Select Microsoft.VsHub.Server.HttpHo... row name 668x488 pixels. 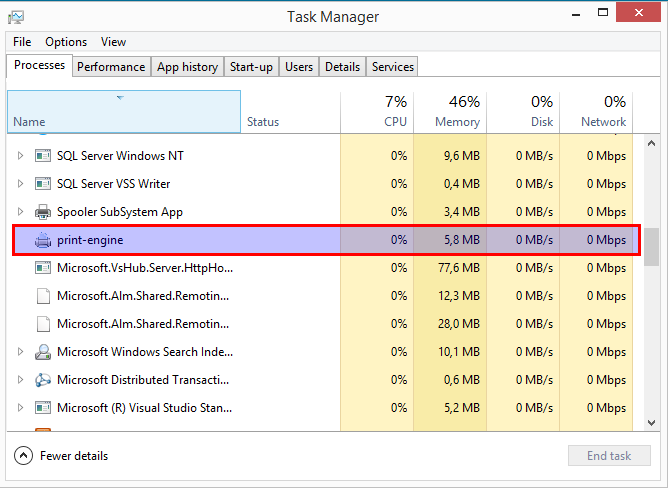click(x=145, y=268)
